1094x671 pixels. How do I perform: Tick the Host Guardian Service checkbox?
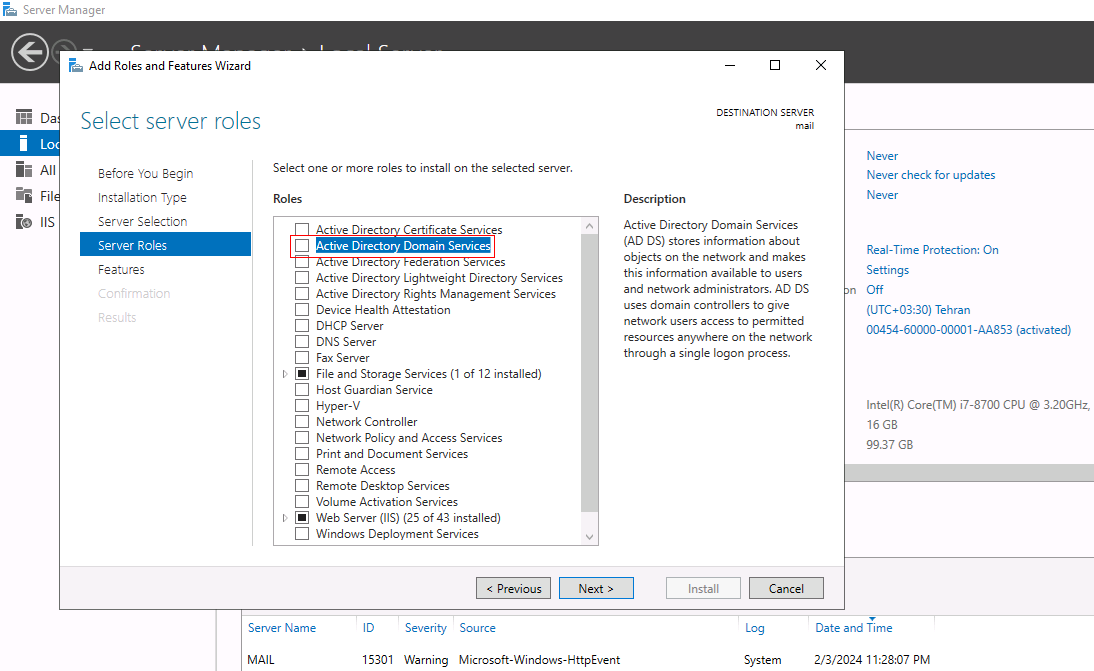302,390
